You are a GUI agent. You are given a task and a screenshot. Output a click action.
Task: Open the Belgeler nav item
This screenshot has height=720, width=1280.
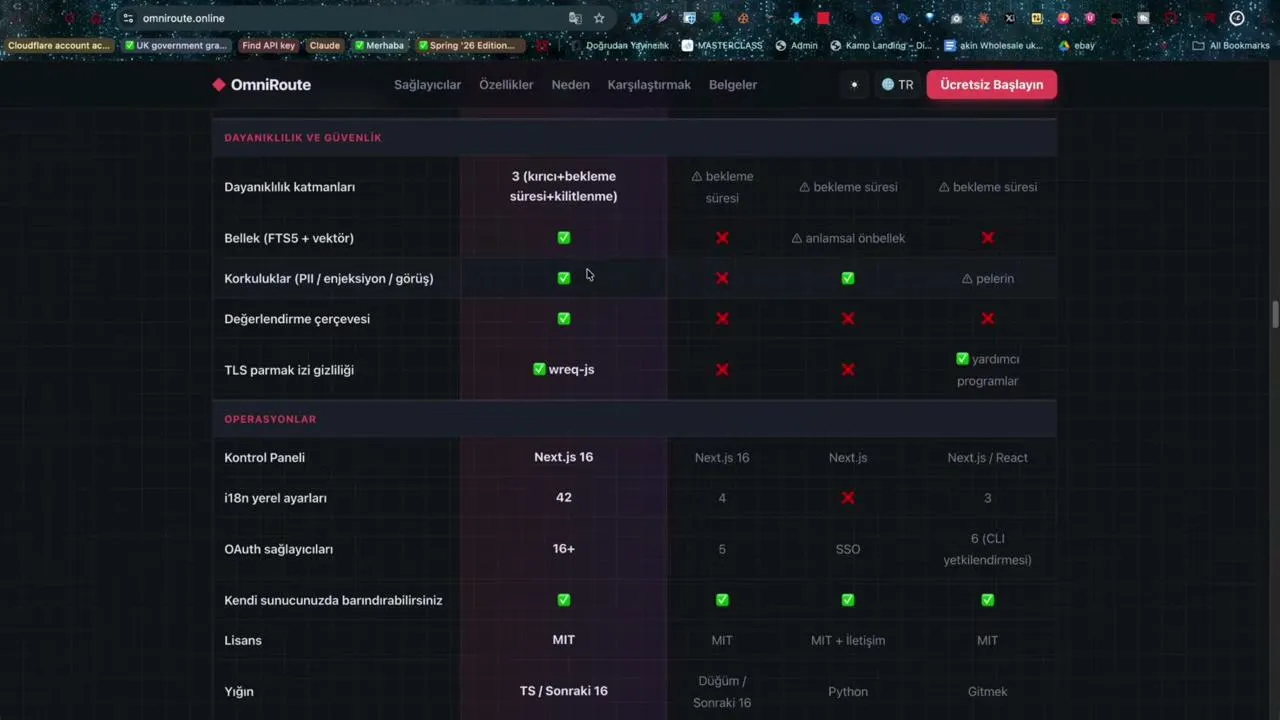(x=733, y=85)
